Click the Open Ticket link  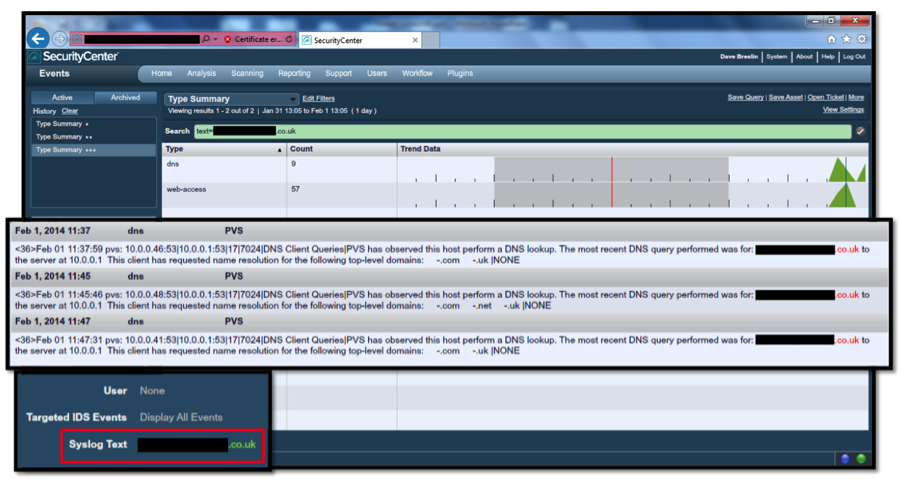pos(825,98)
